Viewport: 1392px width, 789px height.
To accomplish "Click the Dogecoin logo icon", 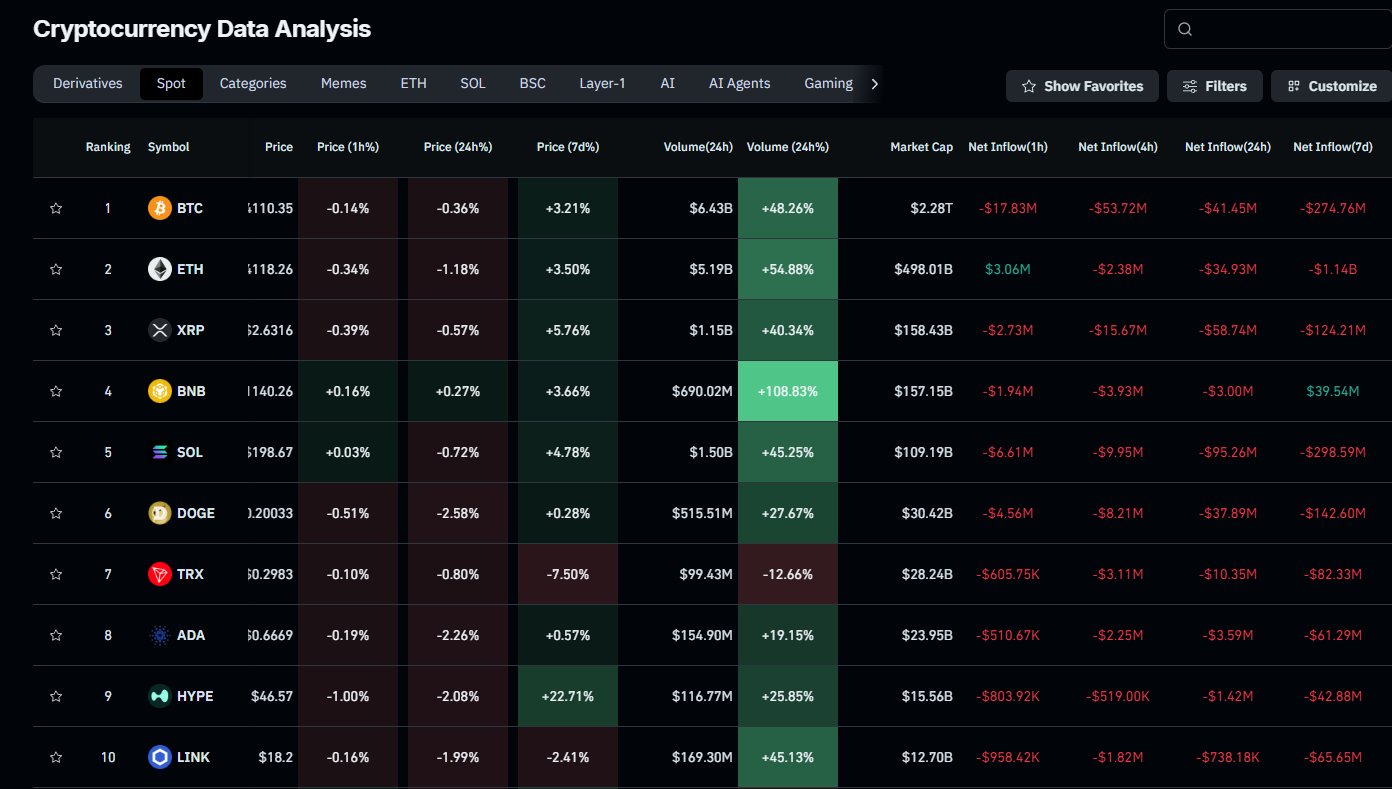I will click(x=159, y=513).
